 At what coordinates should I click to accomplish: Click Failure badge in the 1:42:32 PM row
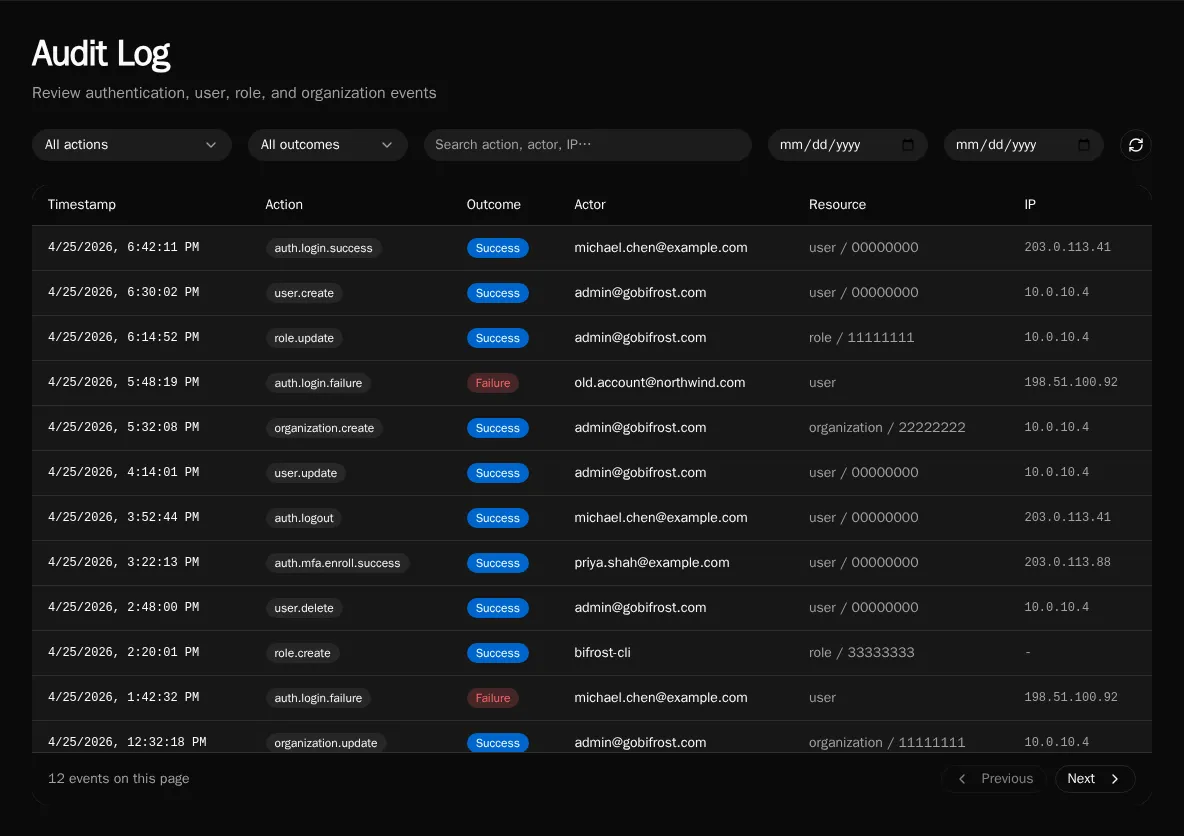492,698
